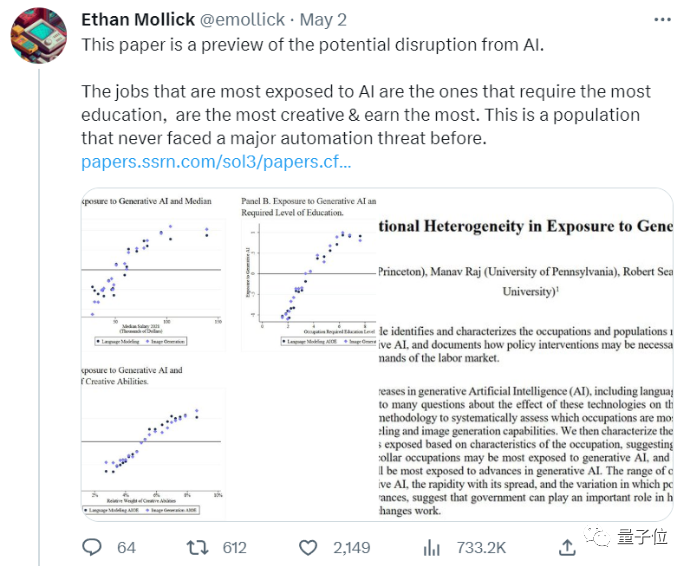Click the 733.2K views count
Screen dimensions: 689x566
[480, 547]
